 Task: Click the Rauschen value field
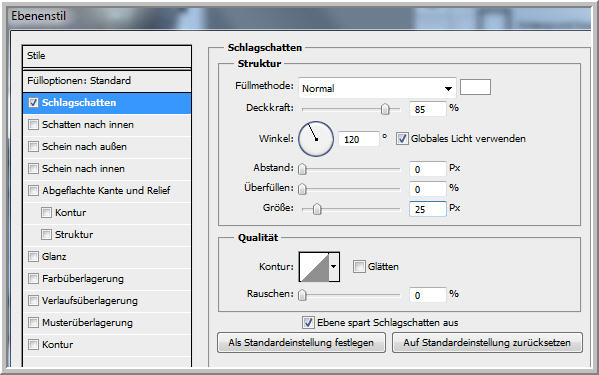(x=427, y=295)
